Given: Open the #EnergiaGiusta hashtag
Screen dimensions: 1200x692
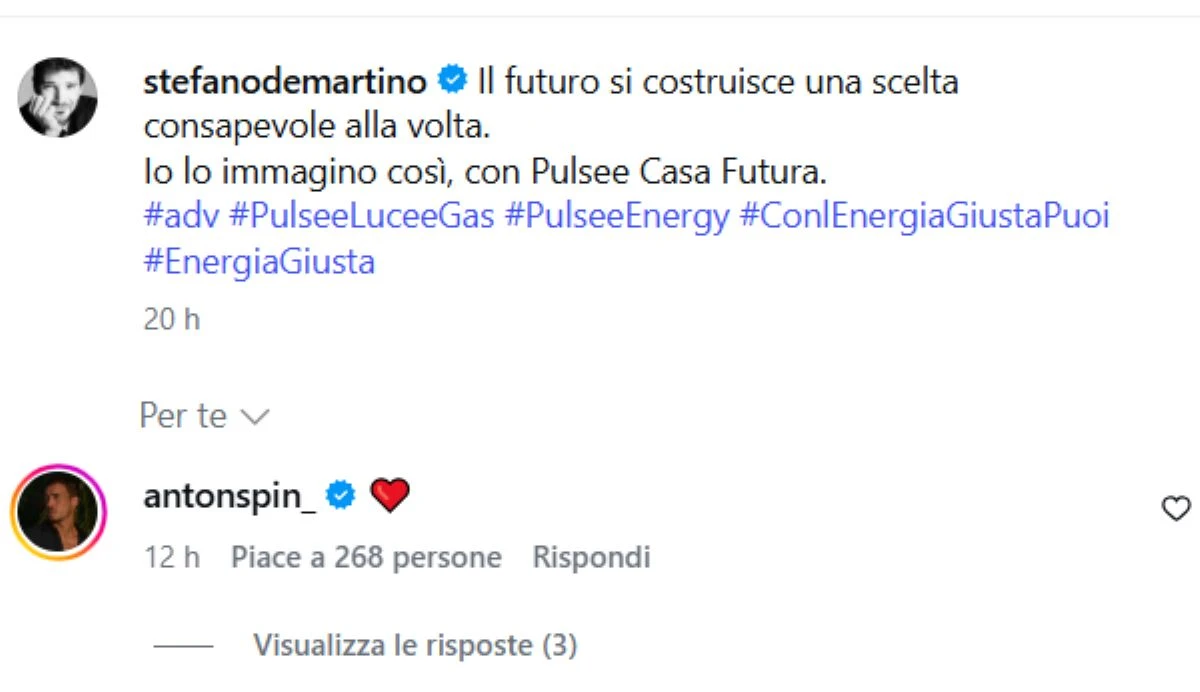Looking at the screenshot, I should point(257,261).
